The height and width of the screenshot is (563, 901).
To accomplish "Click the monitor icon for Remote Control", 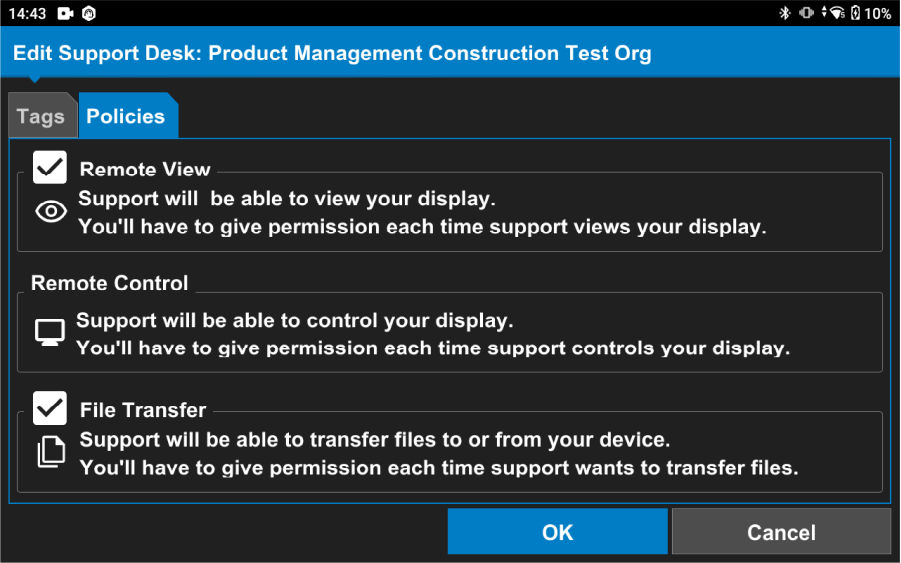I will 50,333.
